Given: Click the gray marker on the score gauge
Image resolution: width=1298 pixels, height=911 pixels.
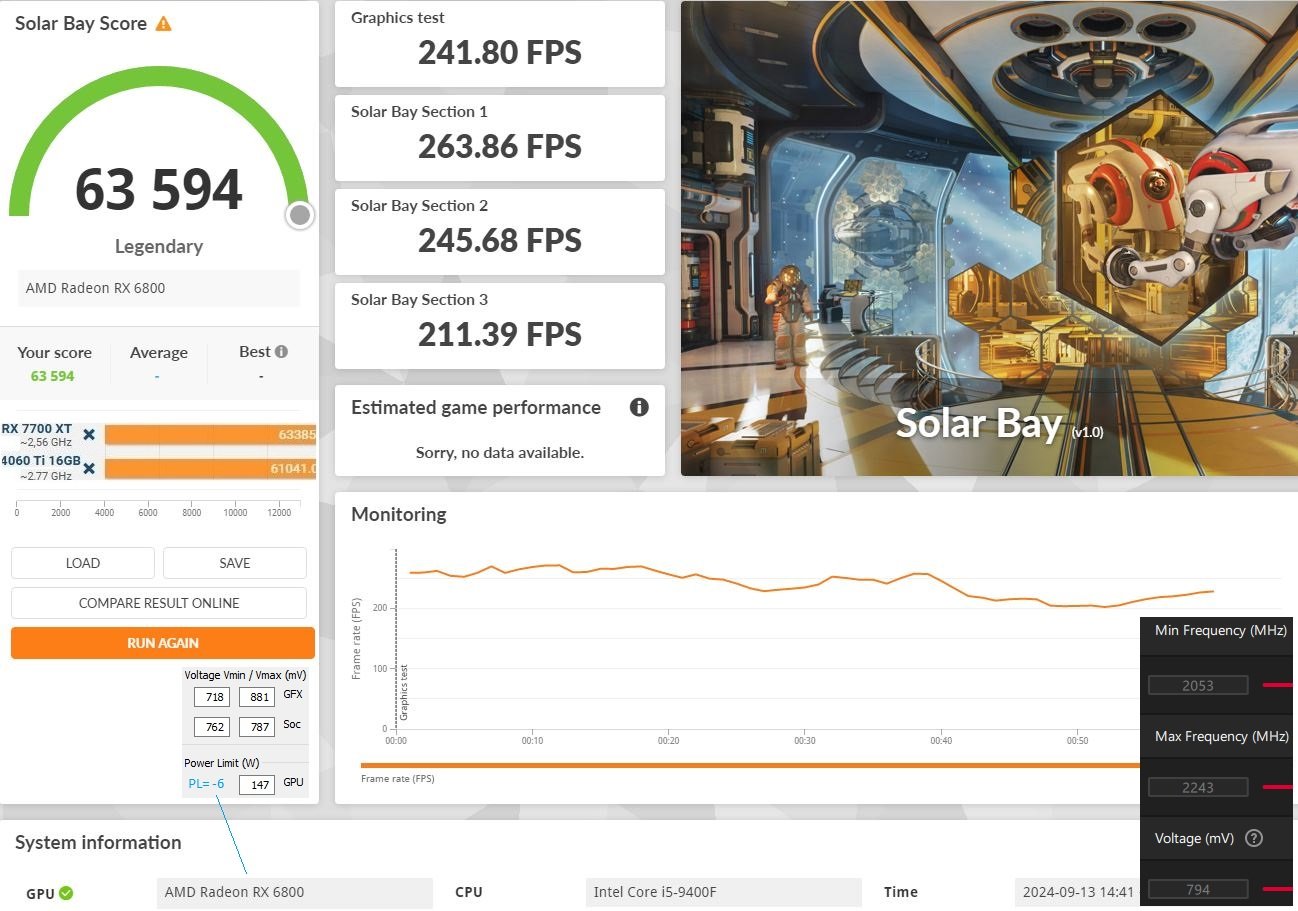Looking at the screenshot, I should [x=299, y=215].
